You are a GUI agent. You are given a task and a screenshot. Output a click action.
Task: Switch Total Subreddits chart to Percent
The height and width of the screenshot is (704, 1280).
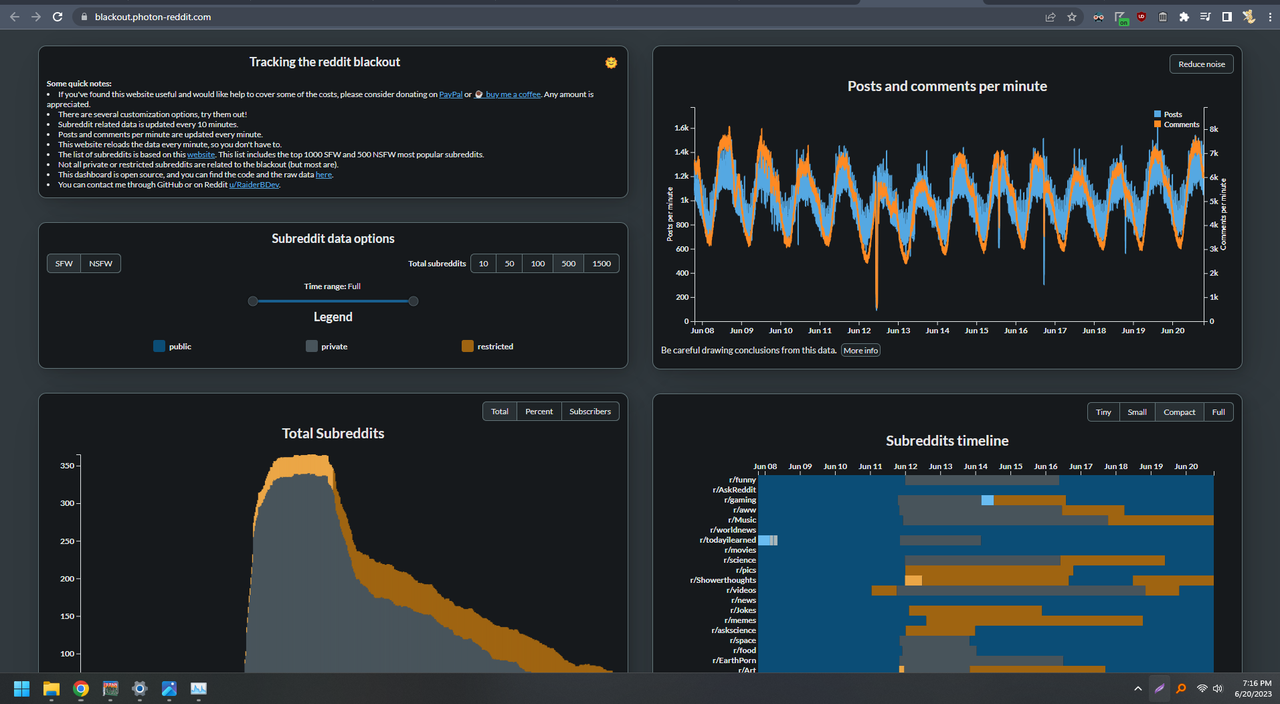539,411
